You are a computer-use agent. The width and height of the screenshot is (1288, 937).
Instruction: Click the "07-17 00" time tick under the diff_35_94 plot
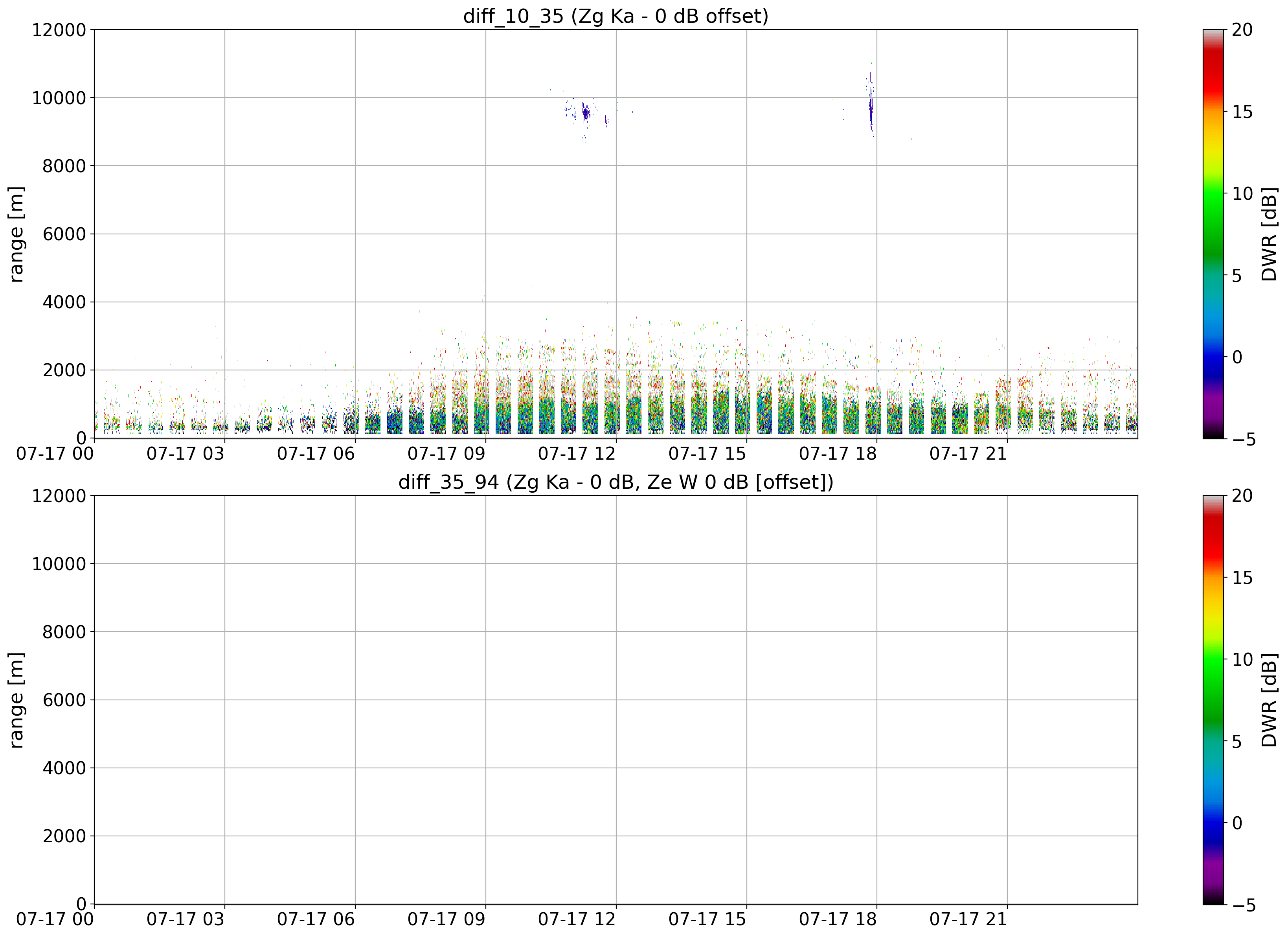point(55,919)
